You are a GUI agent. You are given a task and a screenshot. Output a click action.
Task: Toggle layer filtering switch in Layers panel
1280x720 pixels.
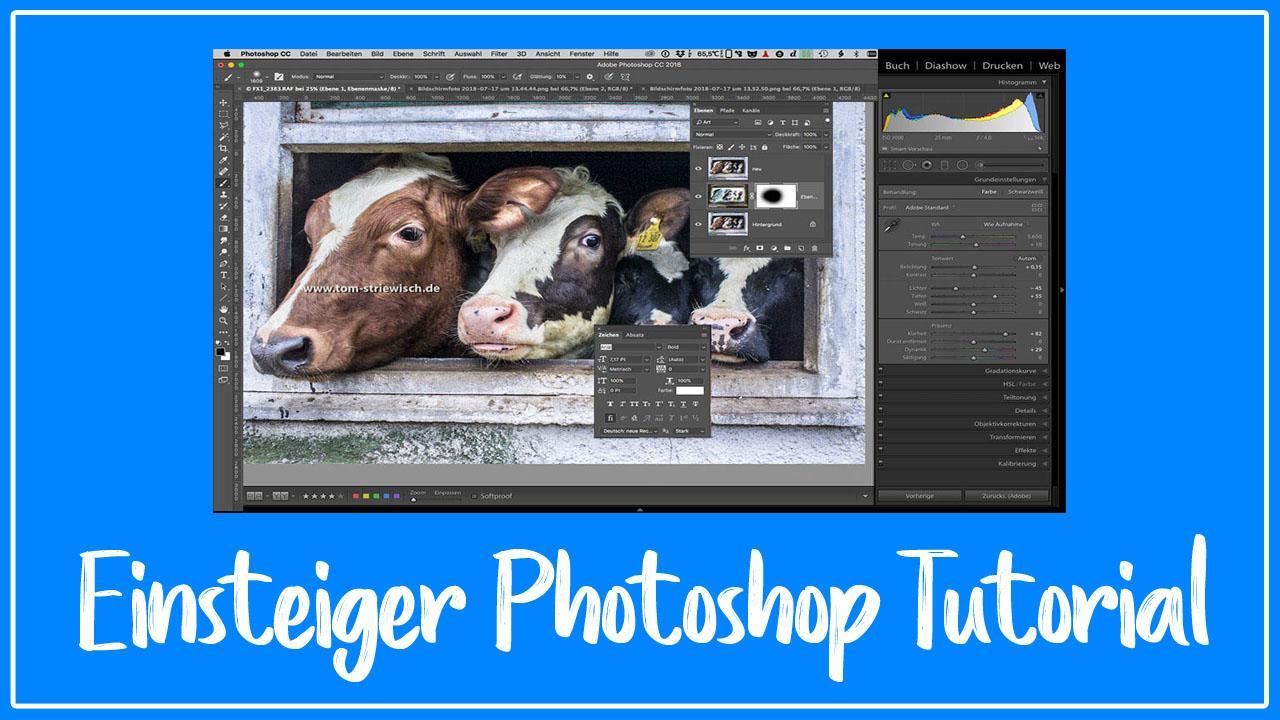click(x=827, y=120)
